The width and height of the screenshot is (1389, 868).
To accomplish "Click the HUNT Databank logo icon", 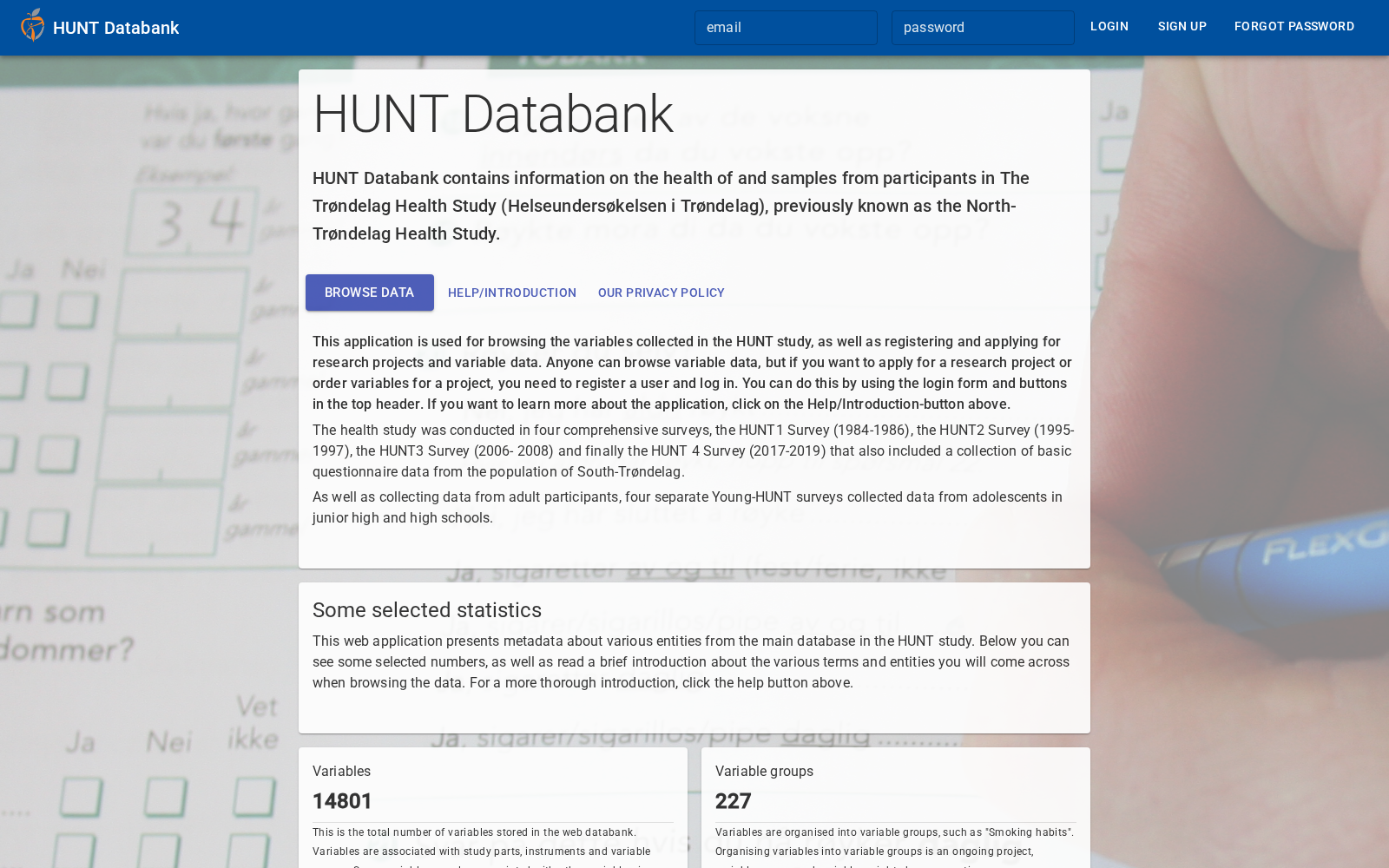I will click(x=33, y=26).
